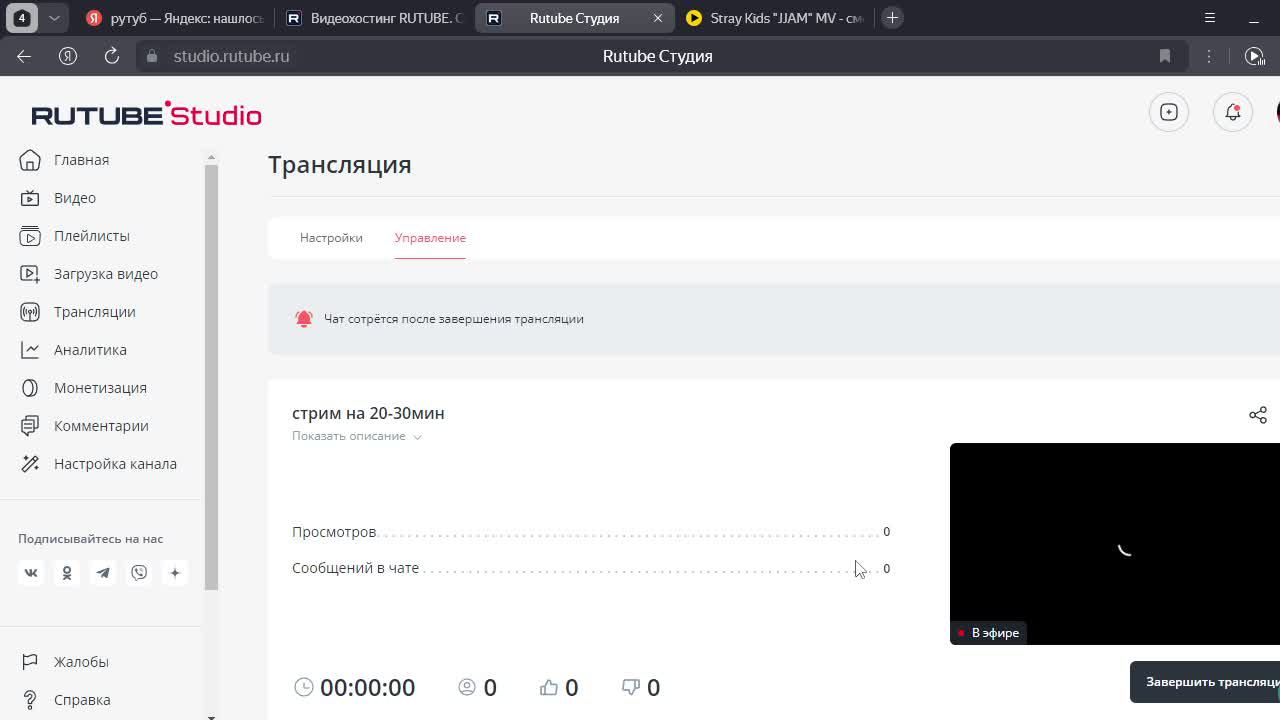Open the tab group dropdown arrow

[54, 18]
